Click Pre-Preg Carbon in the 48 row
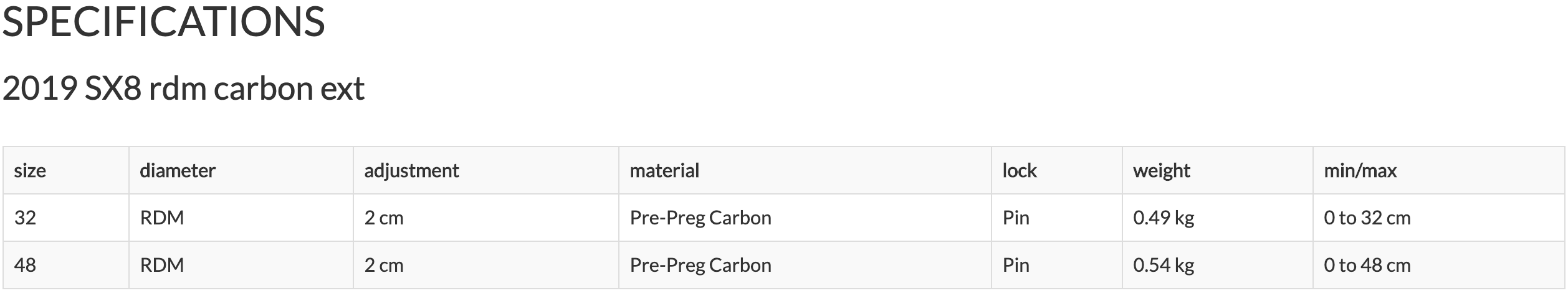1568x293 pixels. [700, 266]
